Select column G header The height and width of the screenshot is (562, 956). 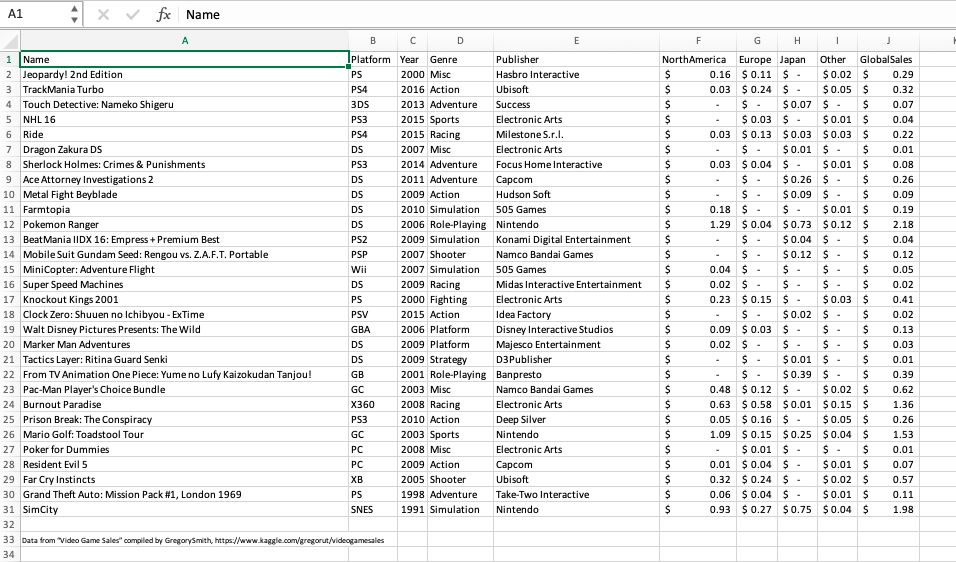pyautogui.click(x=757, y=41)
